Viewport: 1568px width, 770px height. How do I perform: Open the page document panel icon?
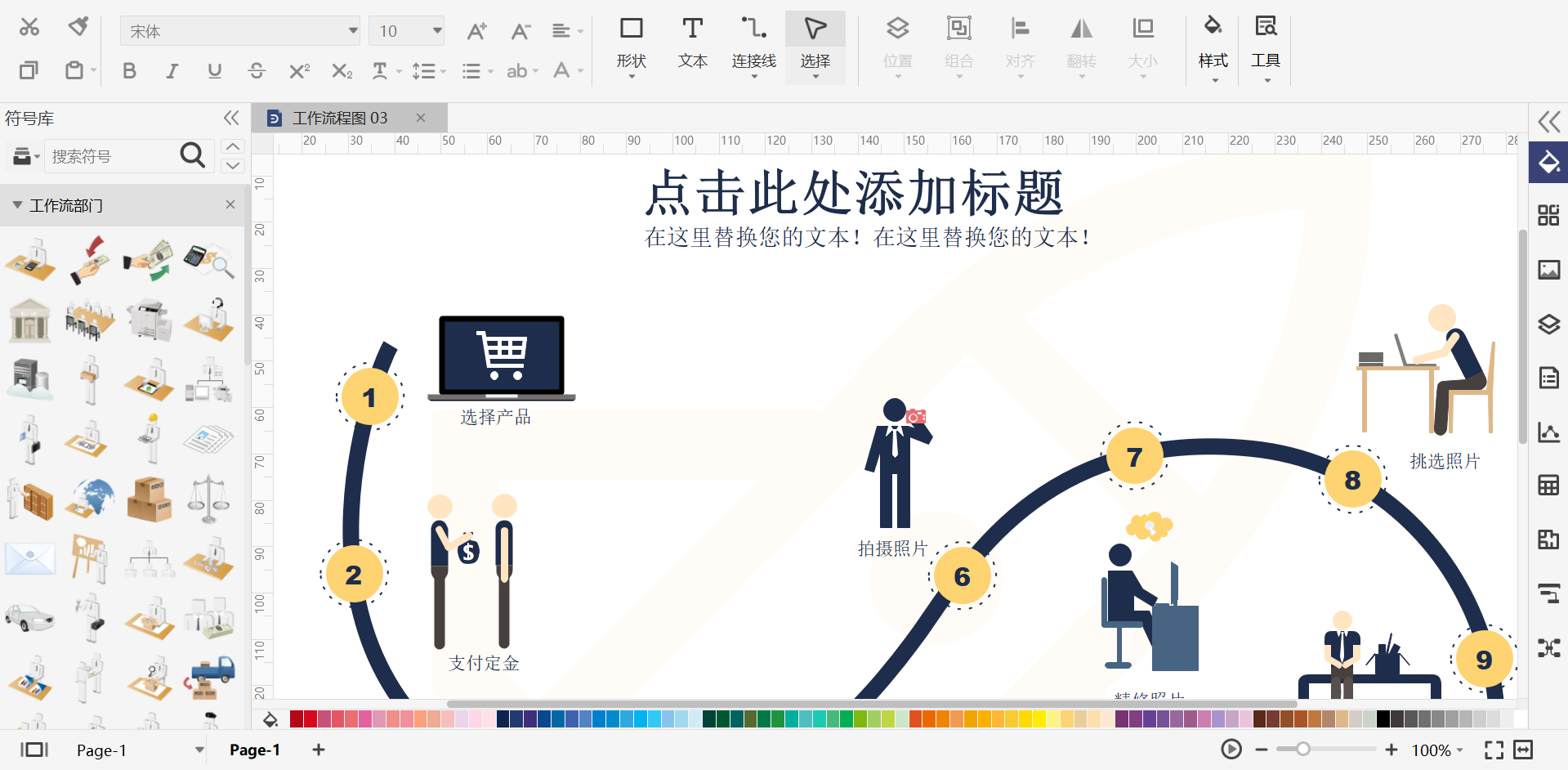[x=1548, y=378]
